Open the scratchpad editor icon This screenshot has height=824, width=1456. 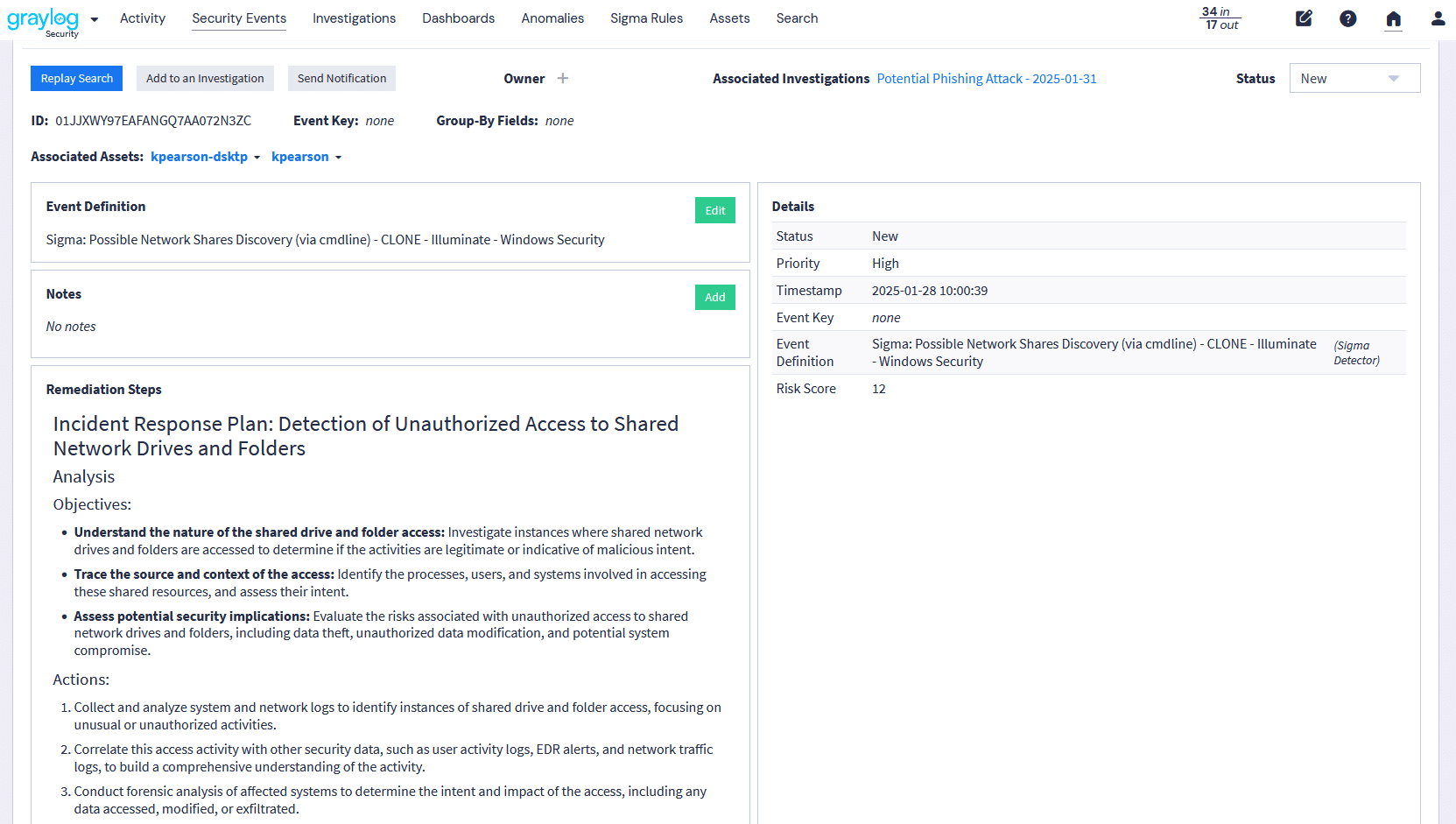[x=1304, y=18]
